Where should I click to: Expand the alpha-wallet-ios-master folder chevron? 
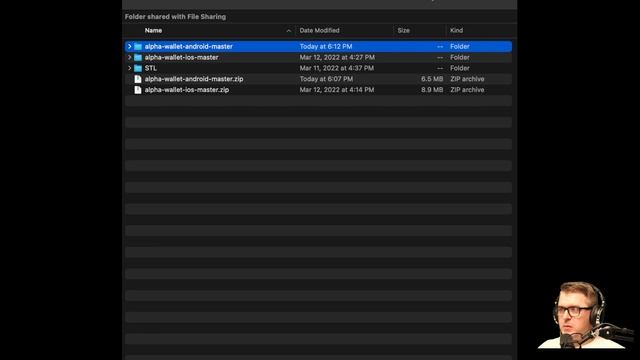129,58
